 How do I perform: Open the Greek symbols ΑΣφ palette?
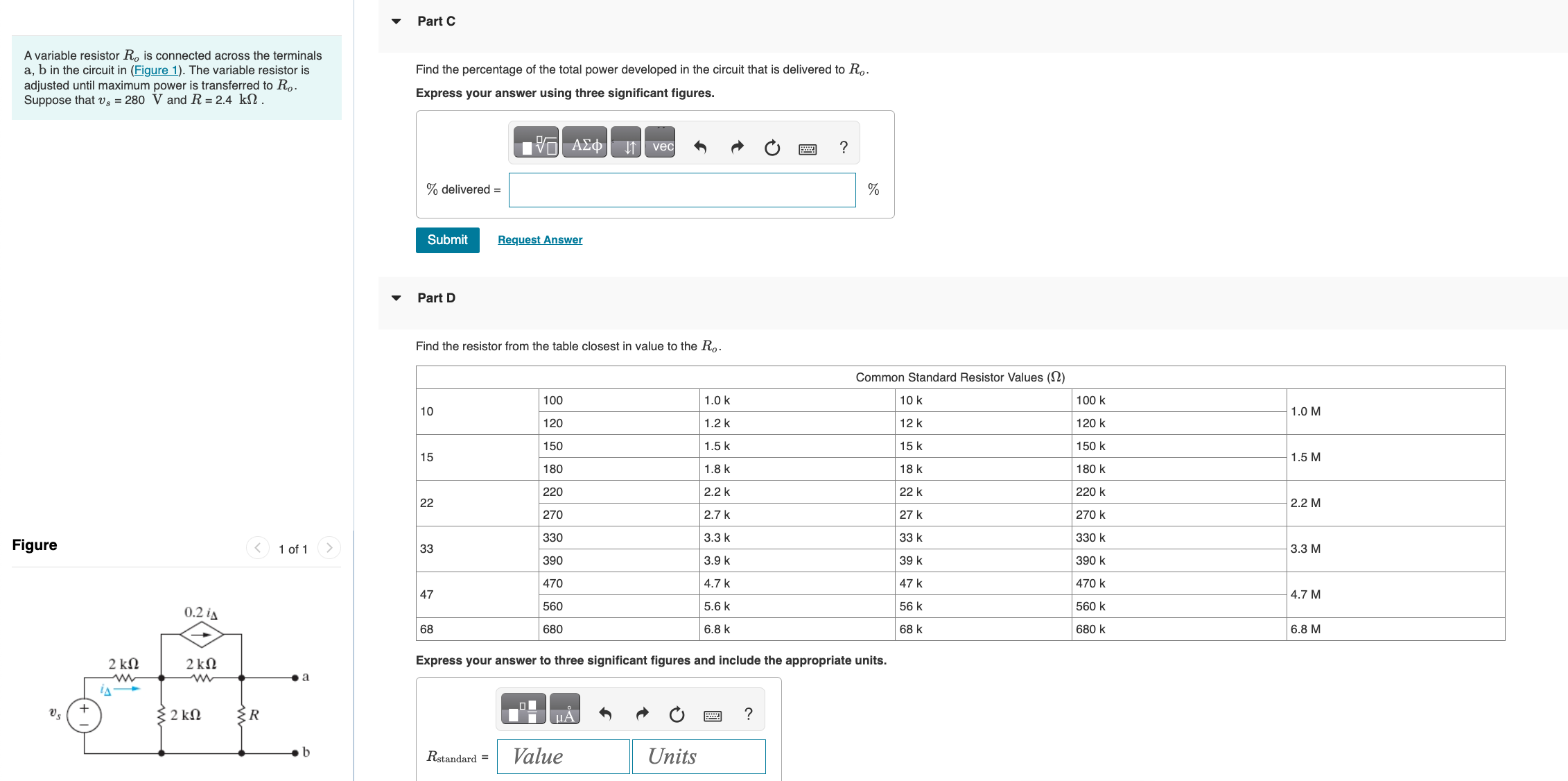(585, 144)
